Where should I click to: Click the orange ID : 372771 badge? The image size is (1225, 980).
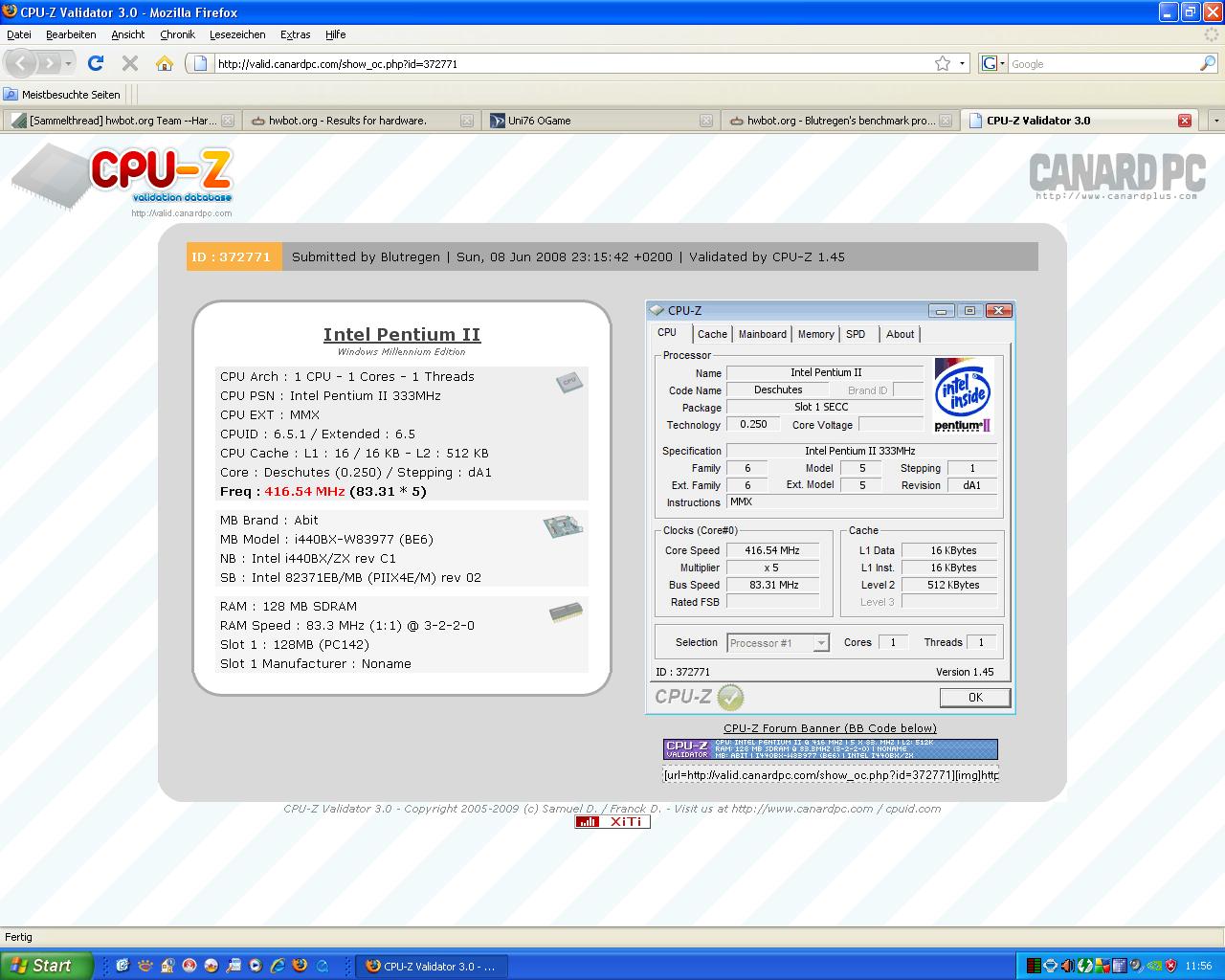pyautogui.click(x=234, y=256)
